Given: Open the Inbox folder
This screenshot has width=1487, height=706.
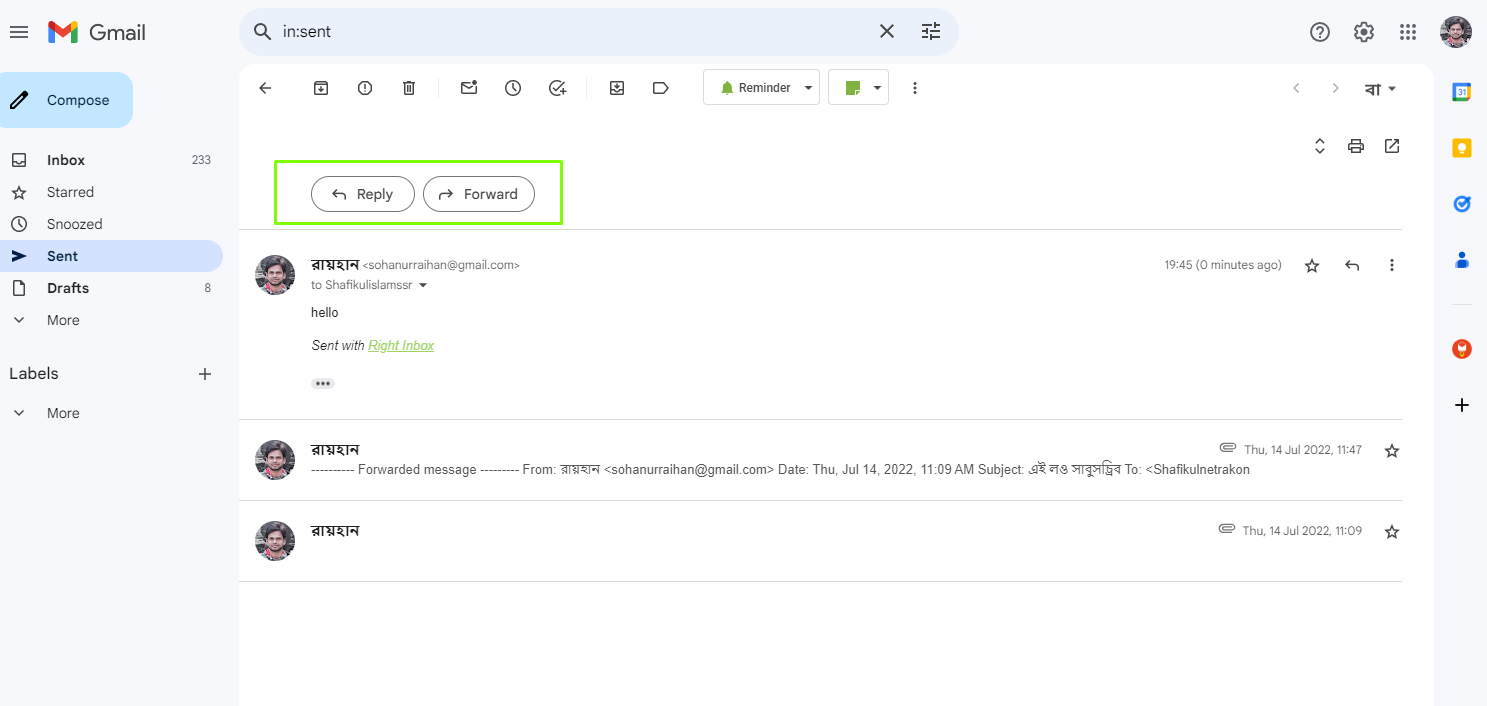Looking at the screenshot, I should pos(66,160).
